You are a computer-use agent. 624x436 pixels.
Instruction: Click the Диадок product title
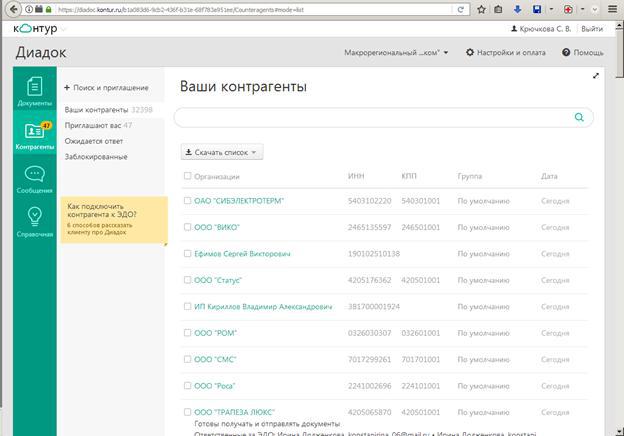[x=41, y=53]
